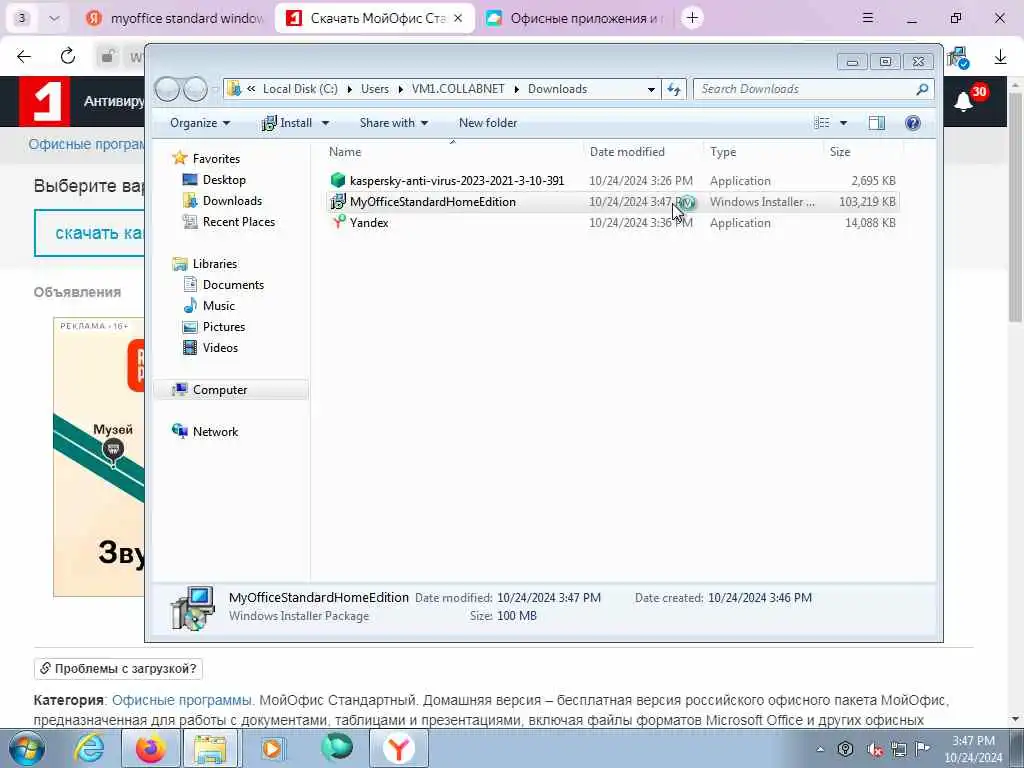This screenshot has width=1024, height=768.
Task: Open browser hamburger menu
Action: (868, 18)
